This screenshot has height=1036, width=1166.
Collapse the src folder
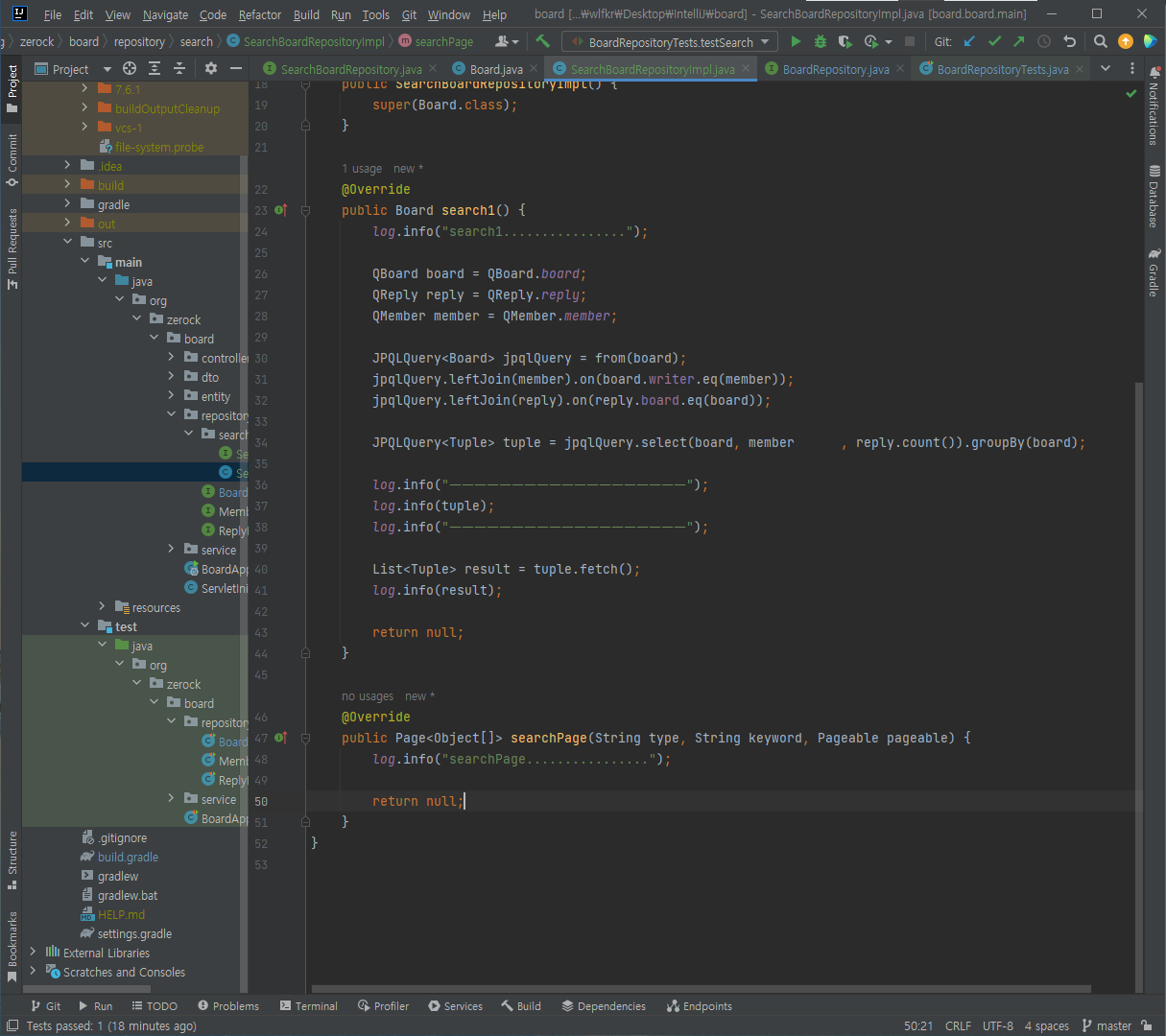pyautogui.click(x=67, y=243)
